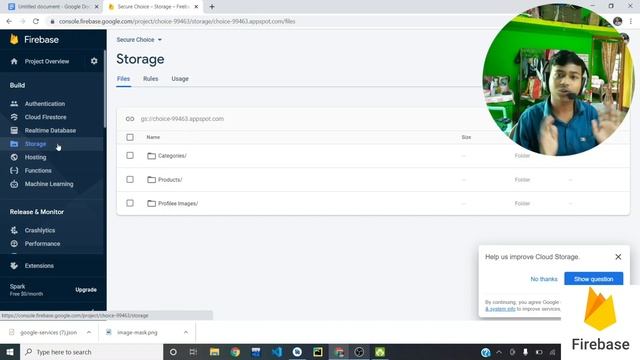The height and width of the screenshot is (360, 640).
Task: Click the browser address bar URL
Action: (177, 21)
